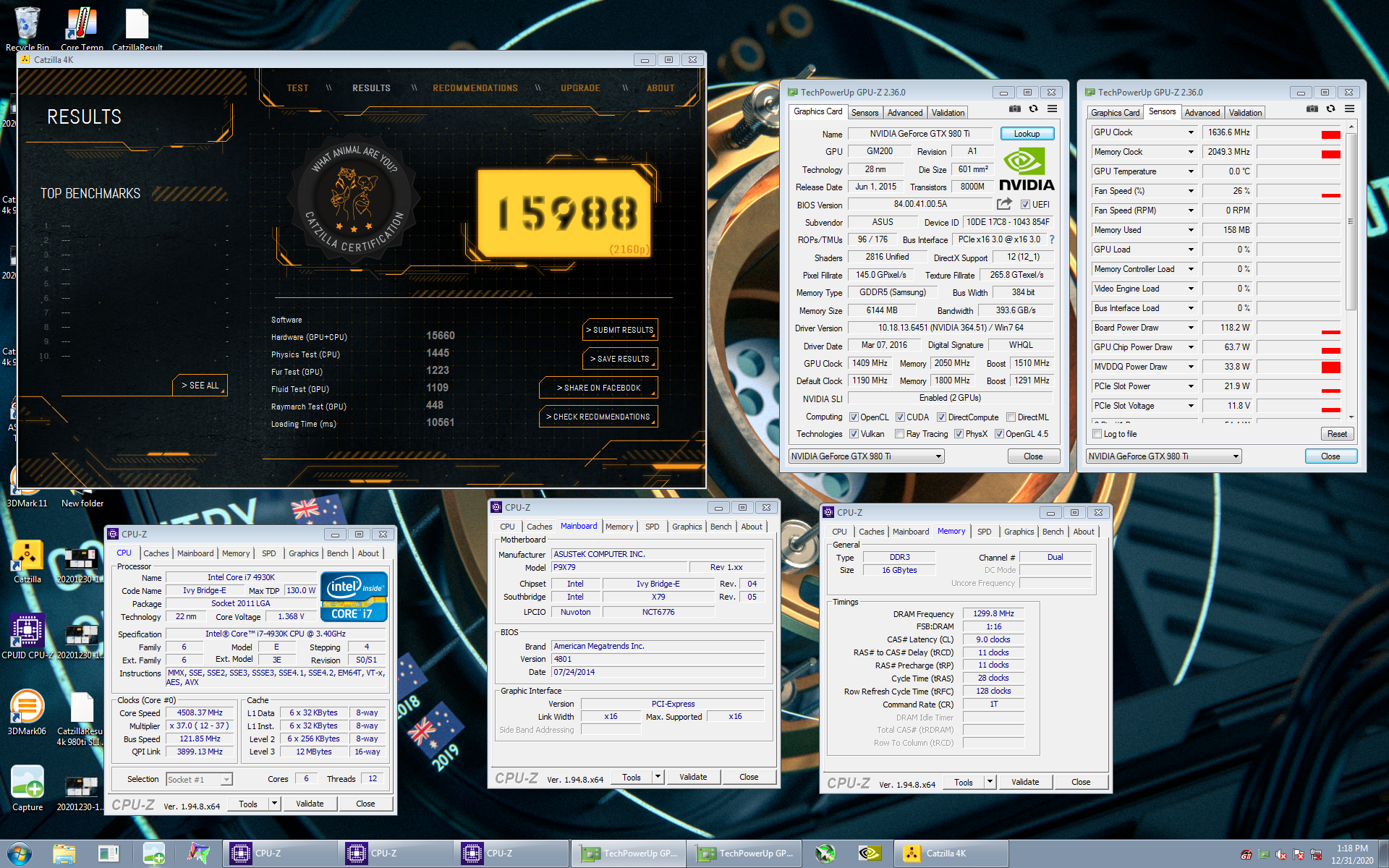Click the clock and date in the taskbar
1389x868 pixels.
tap(1351, 854)
